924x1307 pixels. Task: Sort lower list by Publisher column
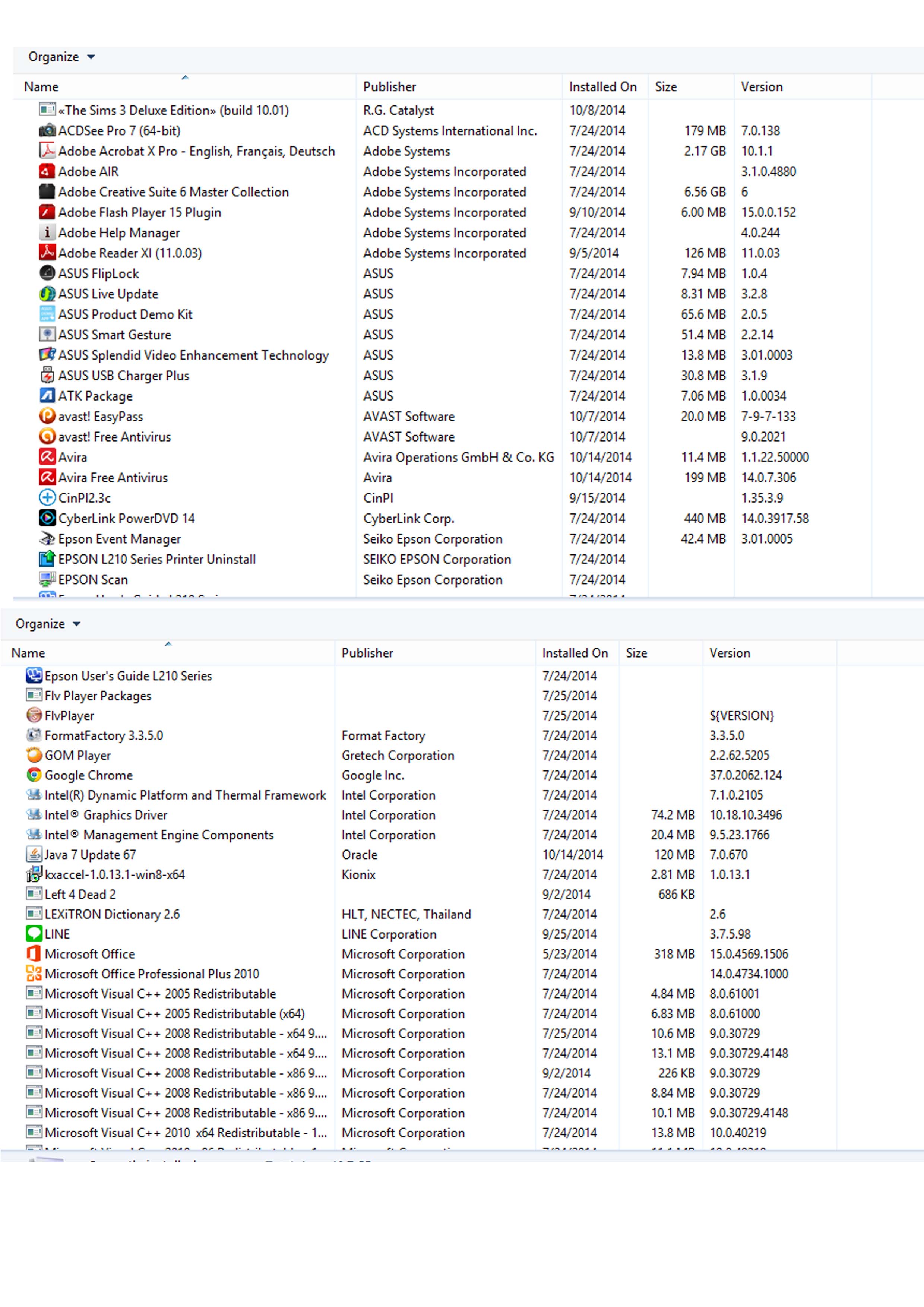435,653
